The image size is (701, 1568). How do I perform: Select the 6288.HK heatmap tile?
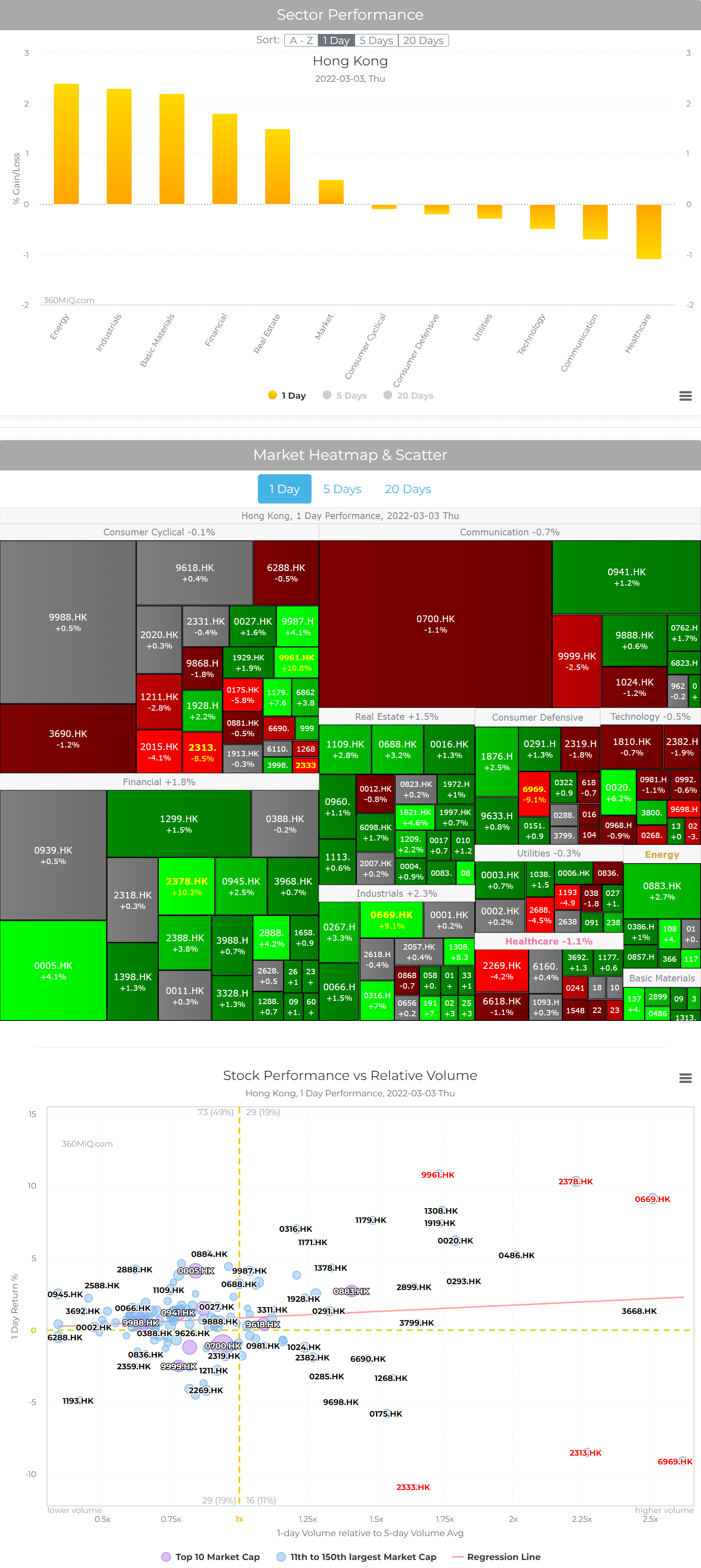click(x=286, y=572)
